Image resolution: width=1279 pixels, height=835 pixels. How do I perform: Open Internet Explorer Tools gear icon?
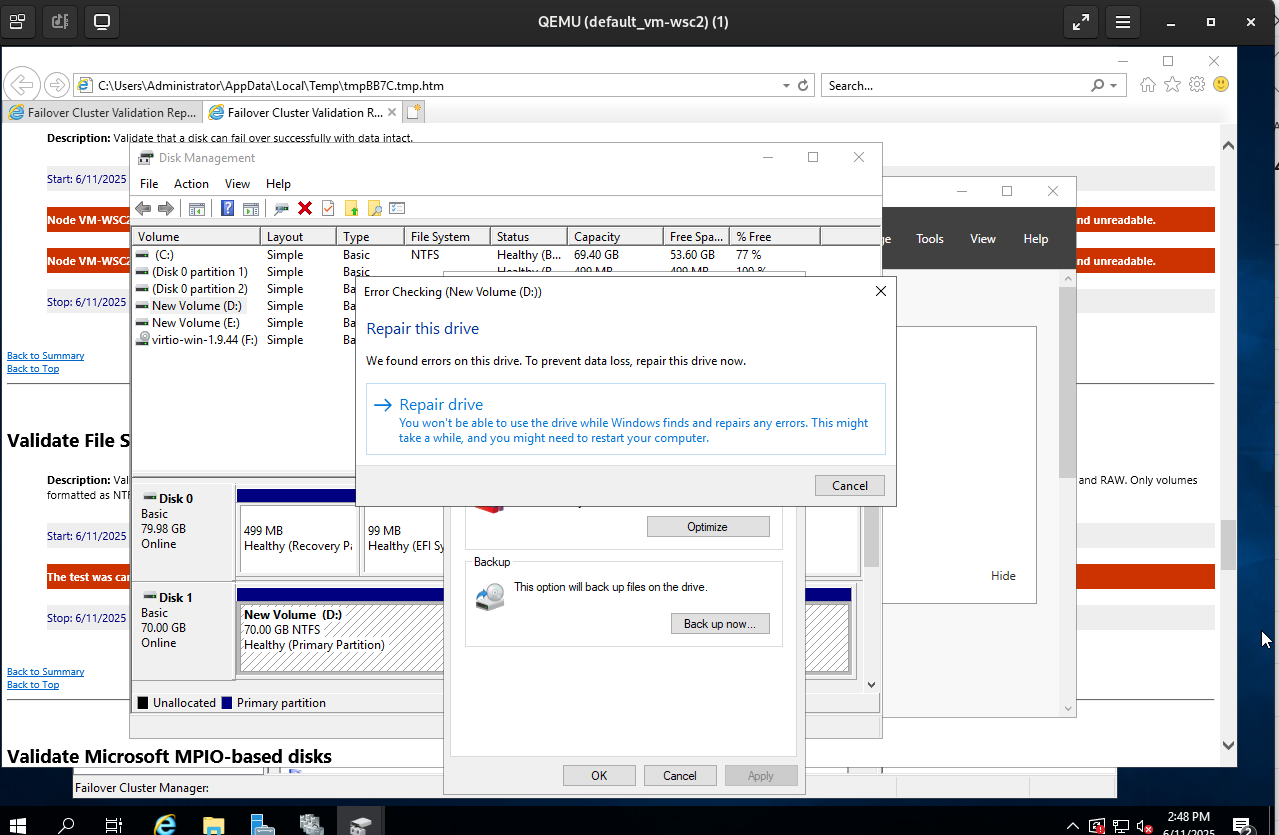(1196, 85)
